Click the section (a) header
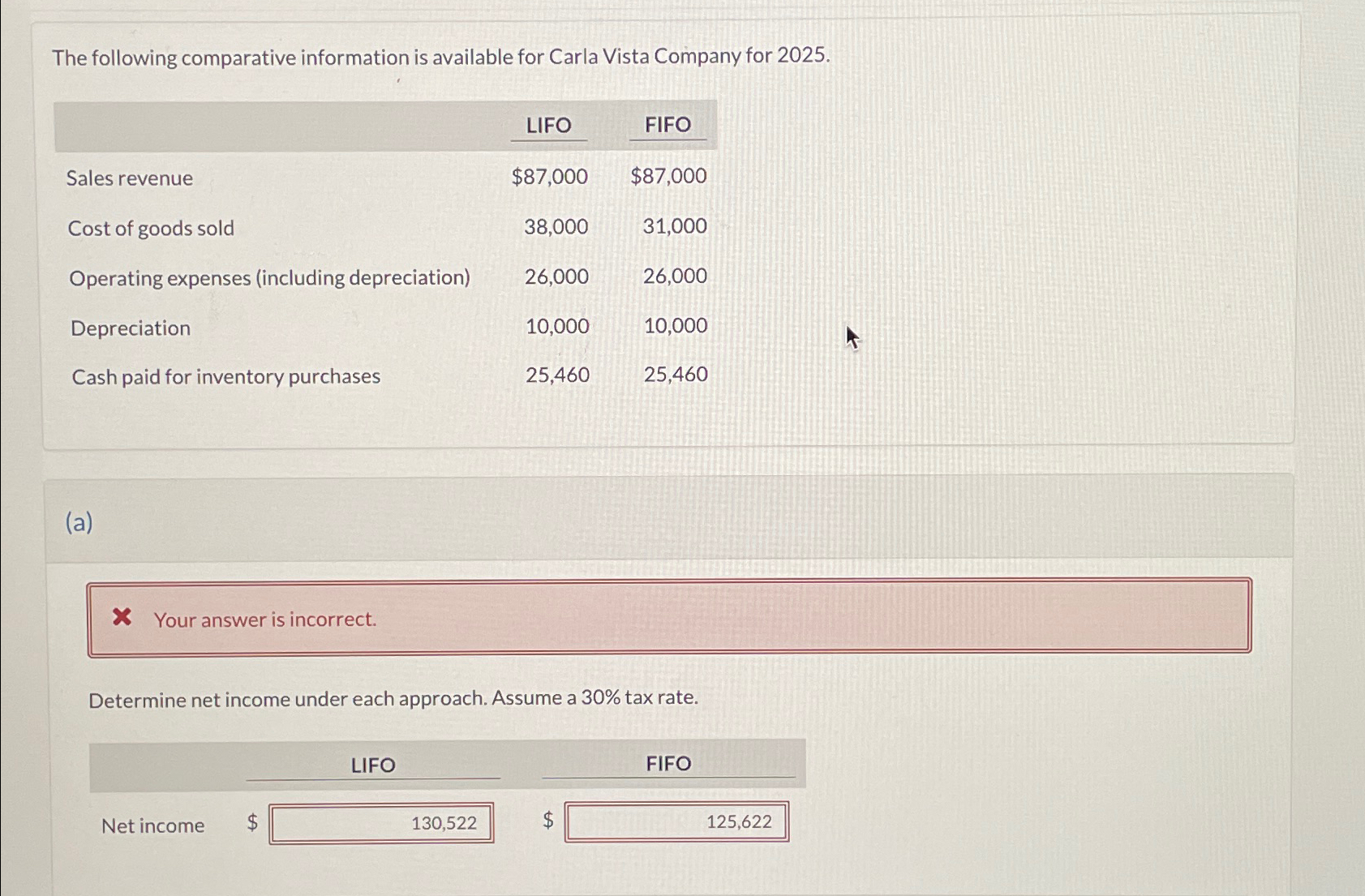 point(79,523)
